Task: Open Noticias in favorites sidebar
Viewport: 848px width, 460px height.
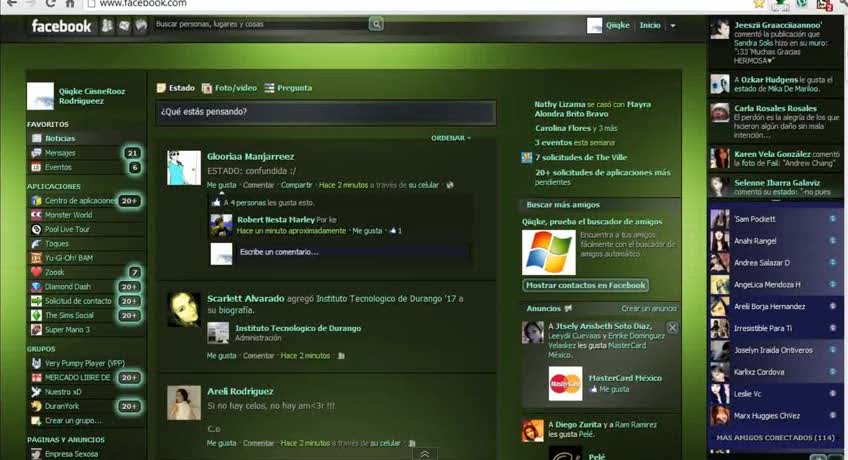Action: pyautogui.click(x=60, y=138)
